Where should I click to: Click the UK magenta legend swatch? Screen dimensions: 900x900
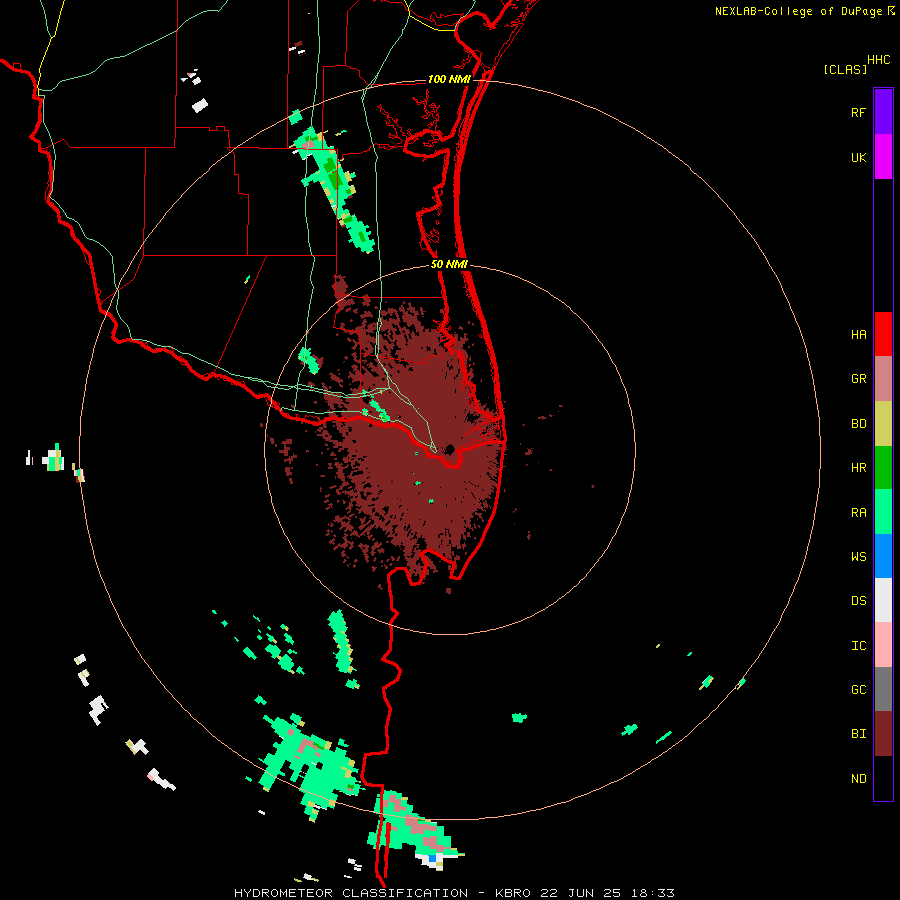point(883,157)
